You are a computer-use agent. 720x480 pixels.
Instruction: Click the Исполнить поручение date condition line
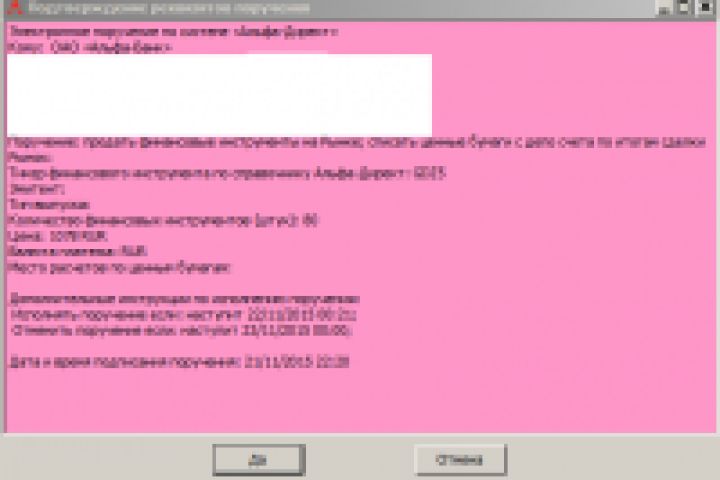point(183,315)
